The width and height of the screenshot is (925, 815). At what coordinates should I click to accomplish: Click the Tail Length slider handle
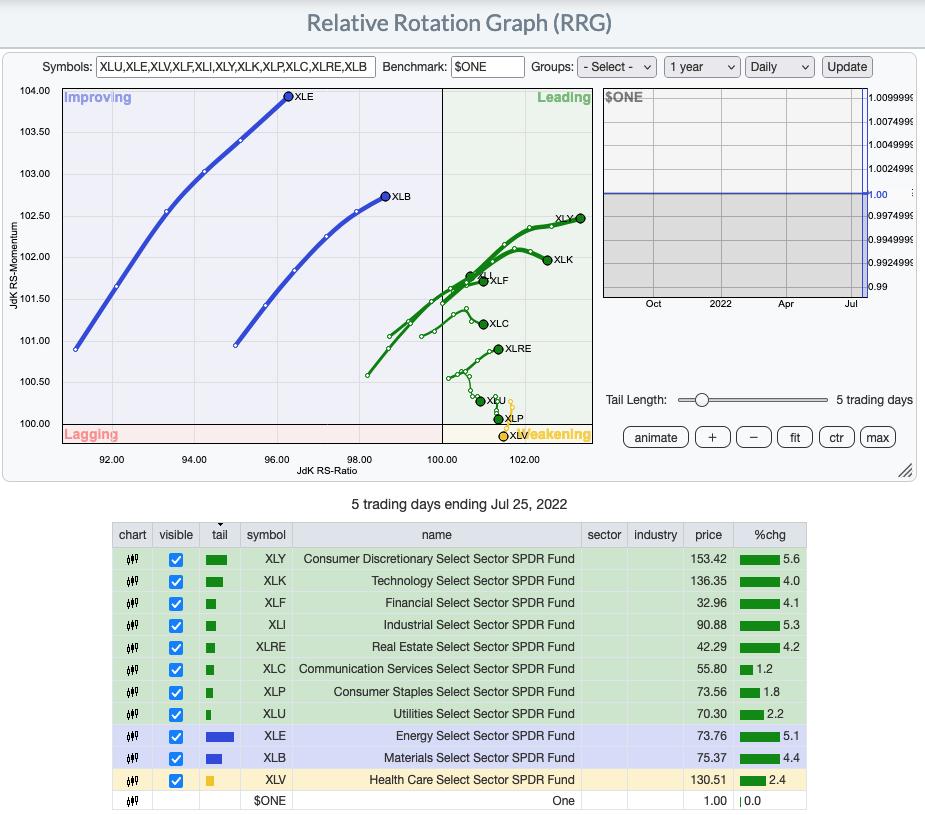tap(701, 400)
